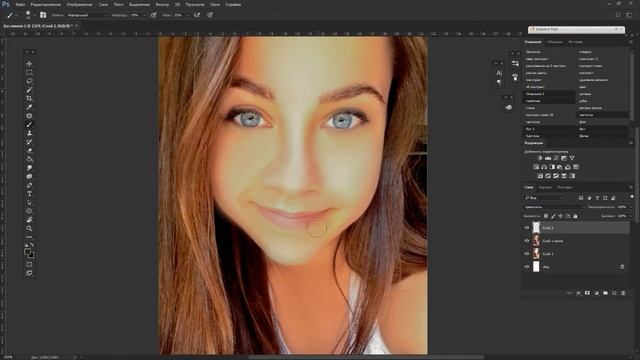The image size is (640, 360).
Task: Toggle layer filtering switch on/off
Action: (x=632, y=198)
